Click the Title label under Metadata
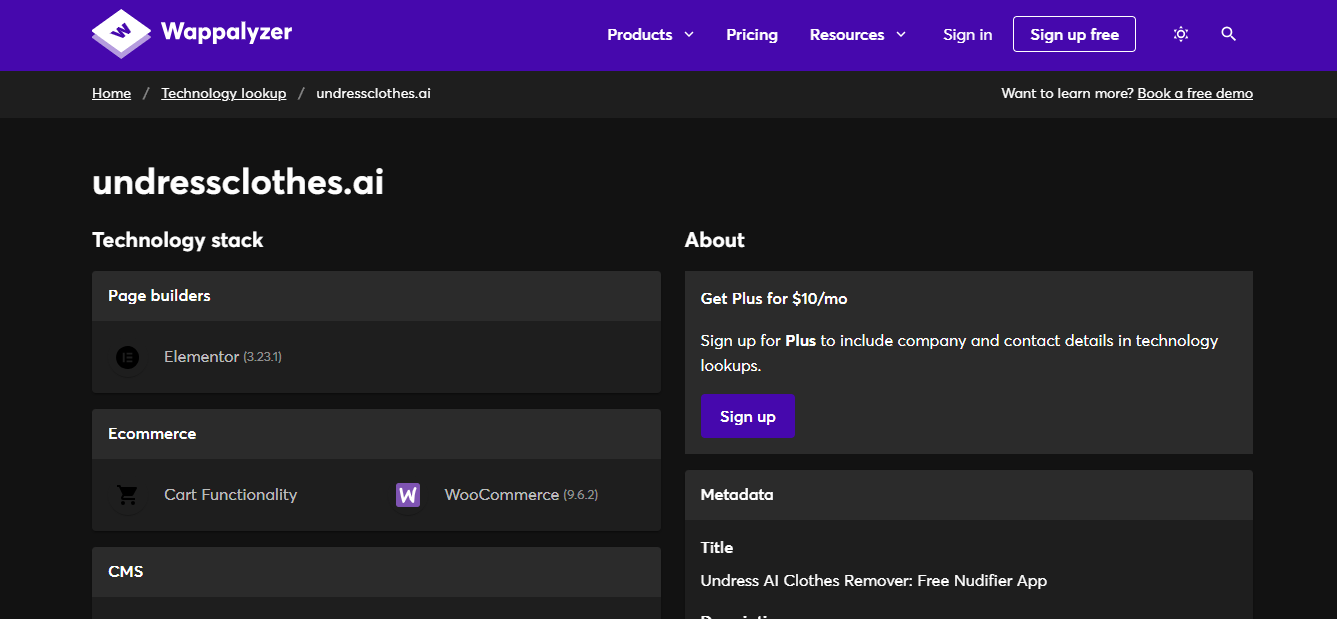Viewport: 1337px width, 619px height. pyautogui.click(x=717, y=548)
